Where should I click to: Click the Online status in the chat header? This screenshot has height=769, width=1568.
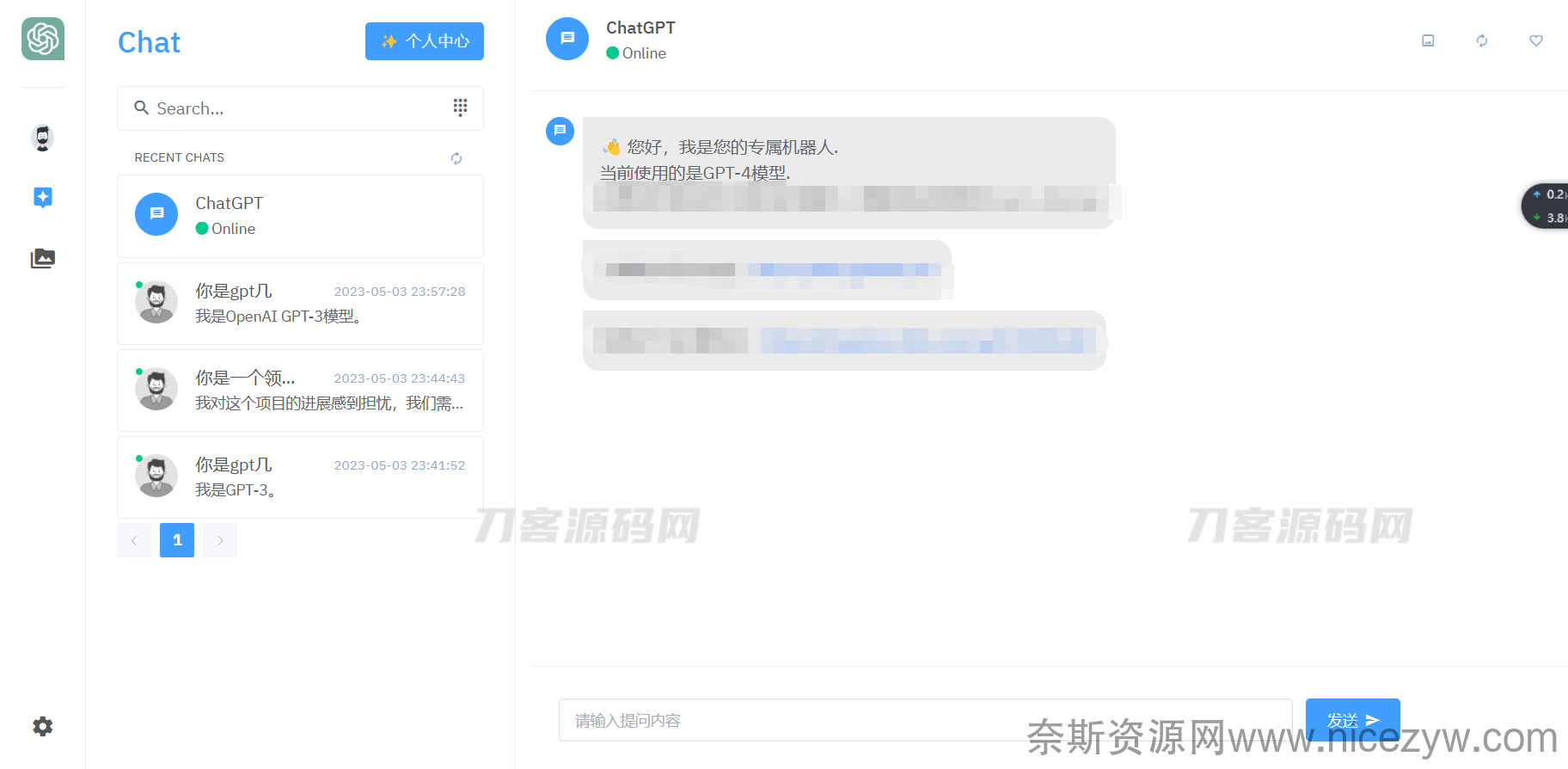pos(636,53)
